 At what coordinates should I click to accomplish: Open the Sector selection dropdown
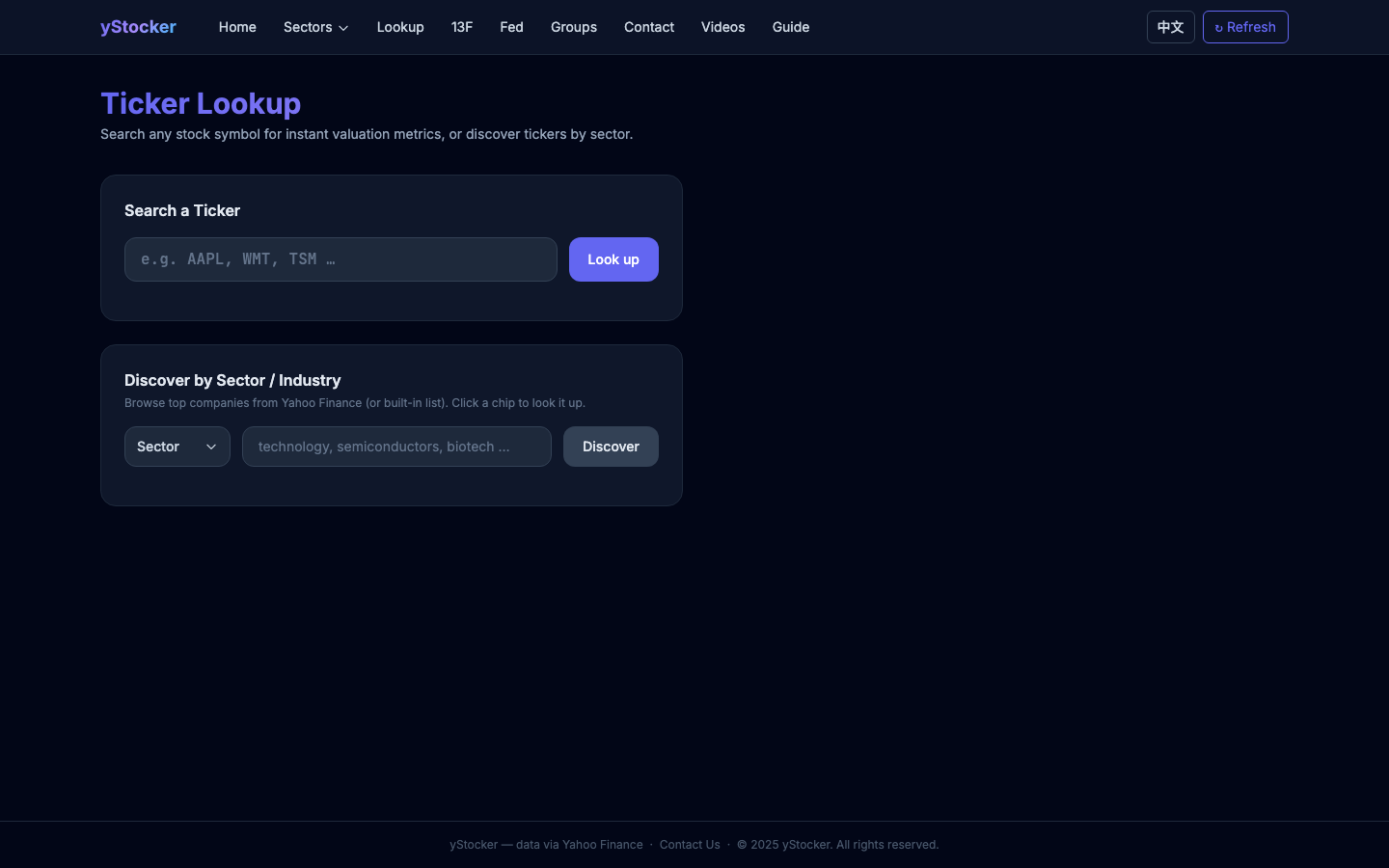pos(177,447)
